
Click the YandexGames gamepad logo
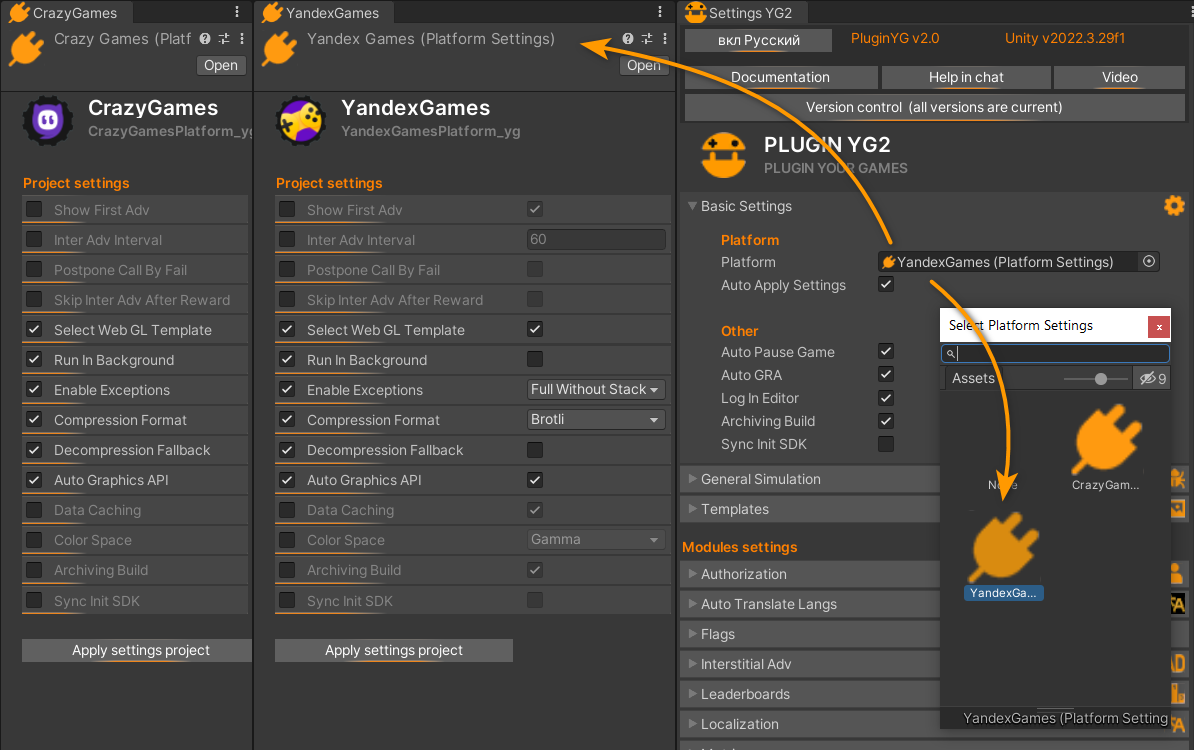tap(301, 120)
